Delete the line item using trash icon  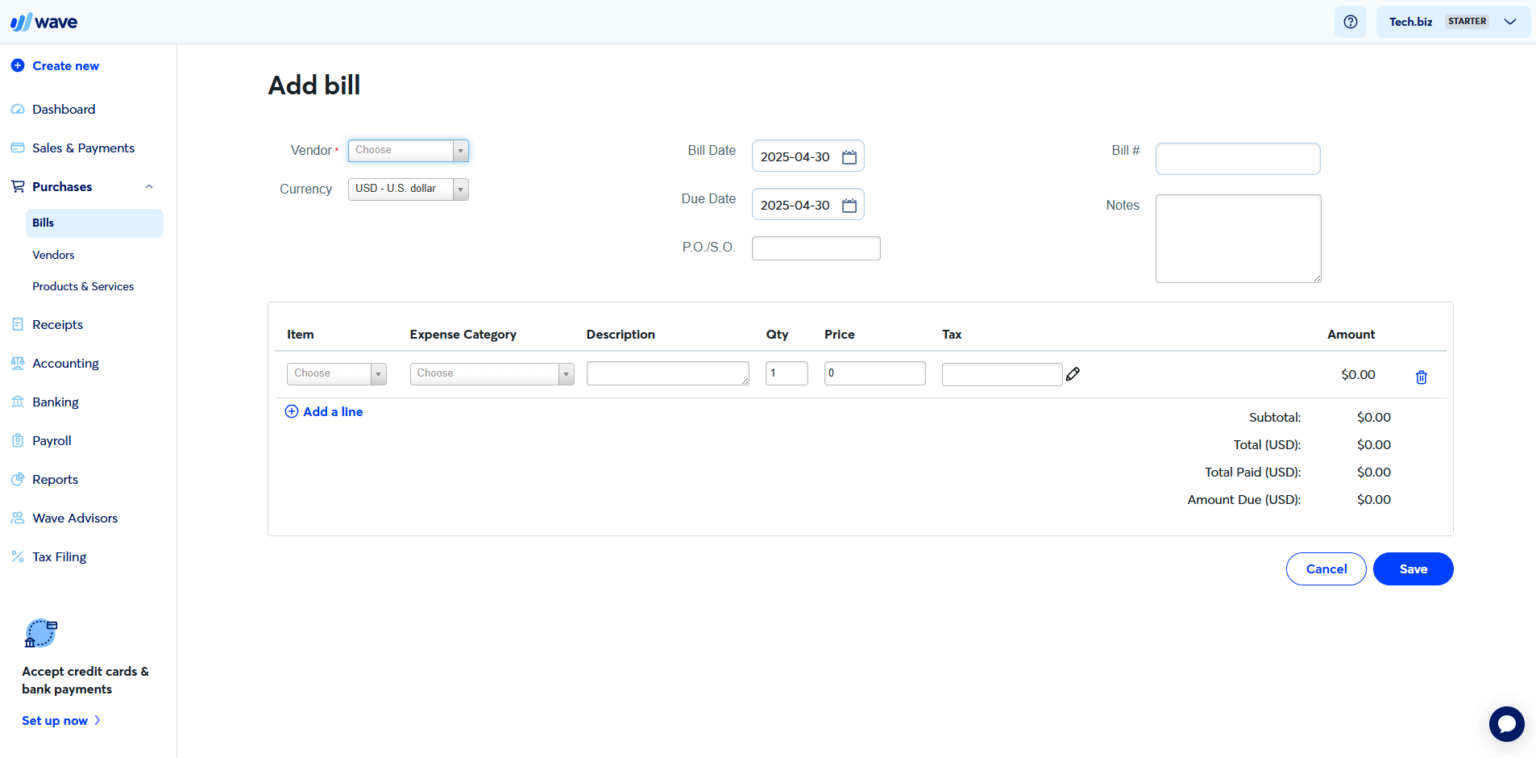(x=1421, y=377)
